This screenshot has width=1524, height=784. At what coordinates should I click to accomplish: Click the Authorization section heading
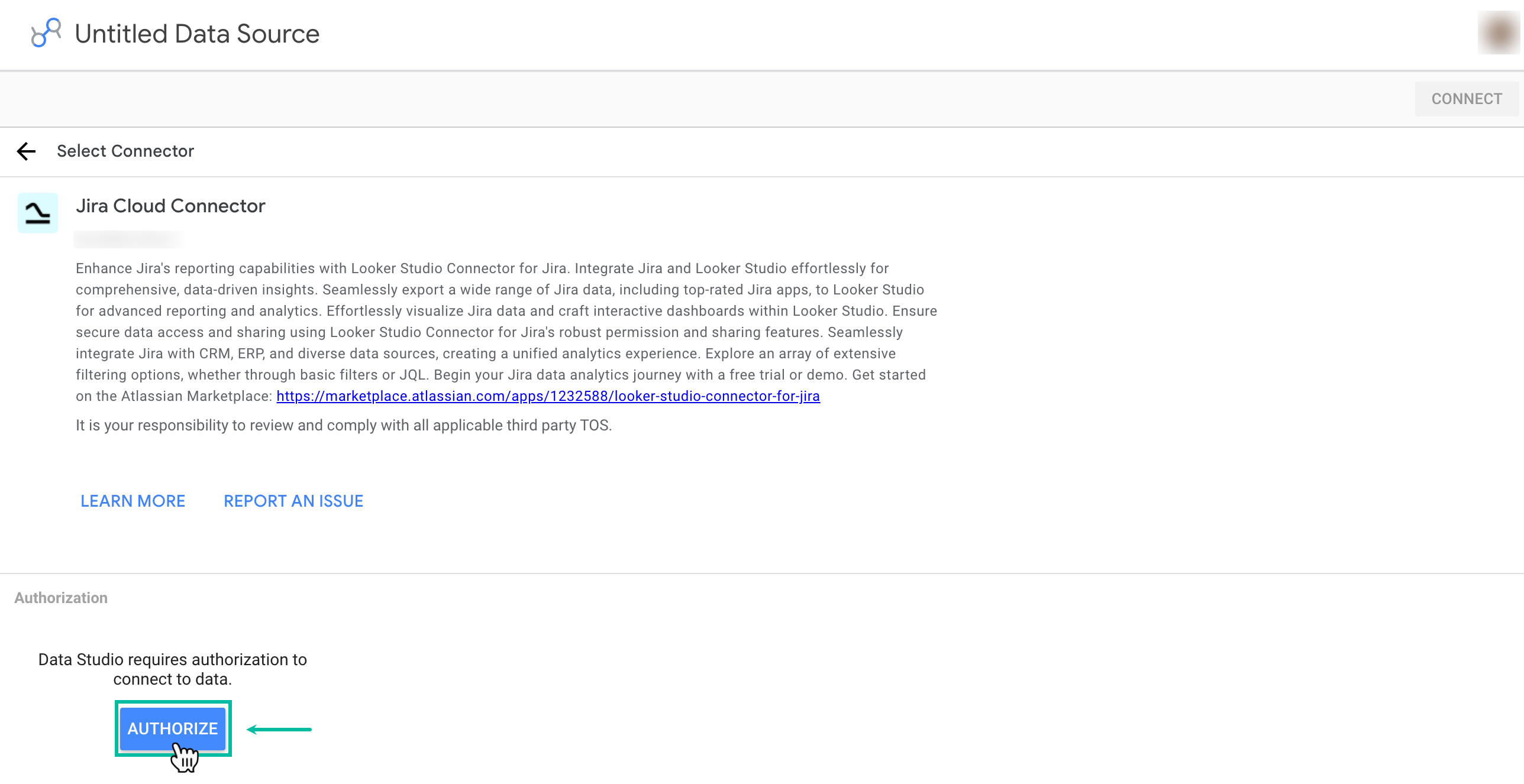(x=61, y=598)
